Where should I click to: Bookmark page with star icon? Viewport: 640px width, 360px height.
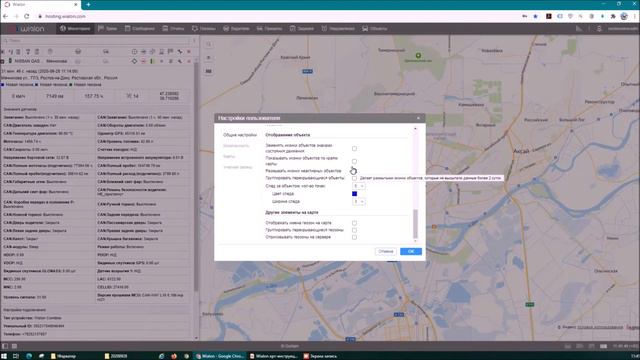[536, 16]
